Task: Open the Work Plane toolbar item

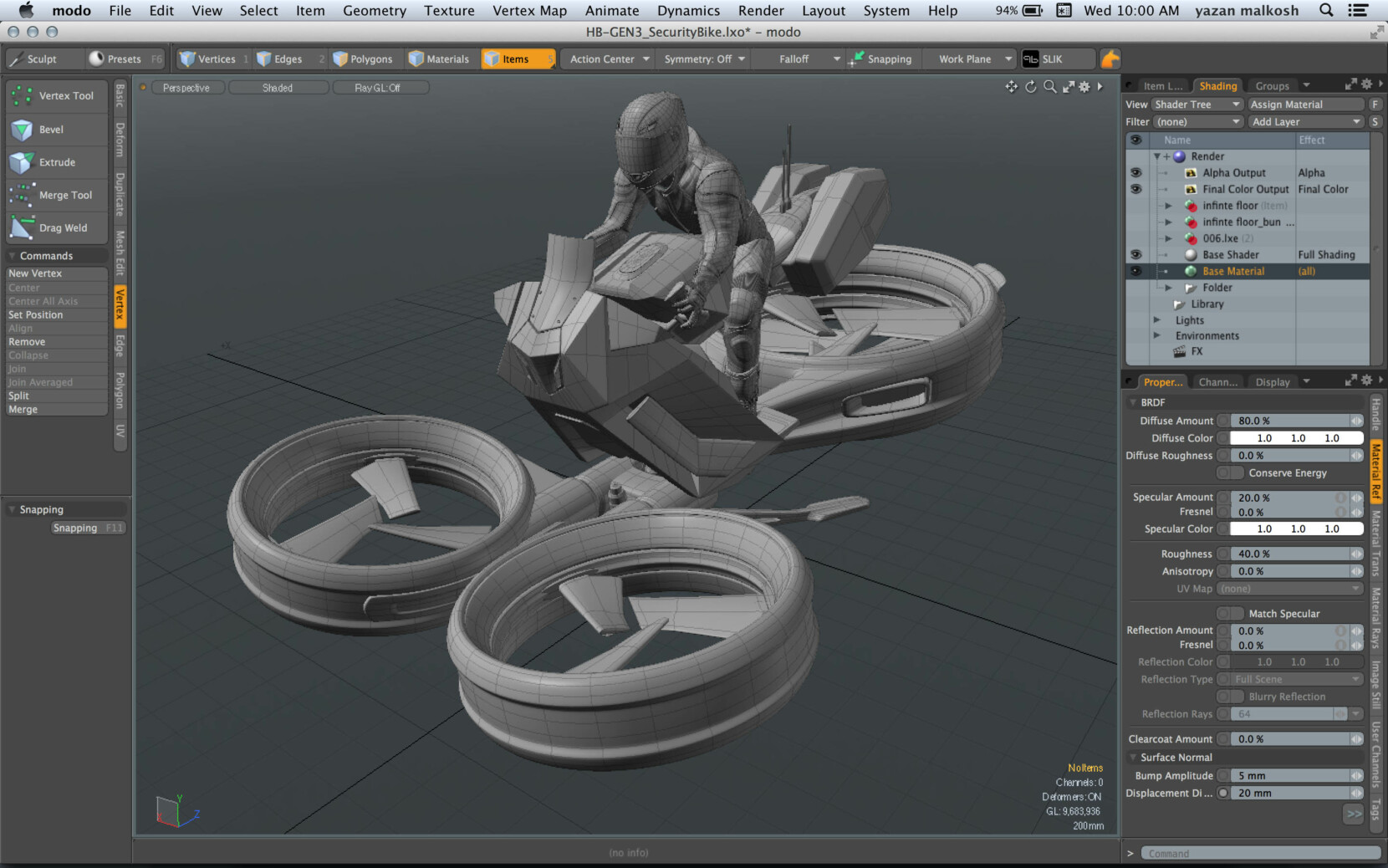Action: point(963,59)
